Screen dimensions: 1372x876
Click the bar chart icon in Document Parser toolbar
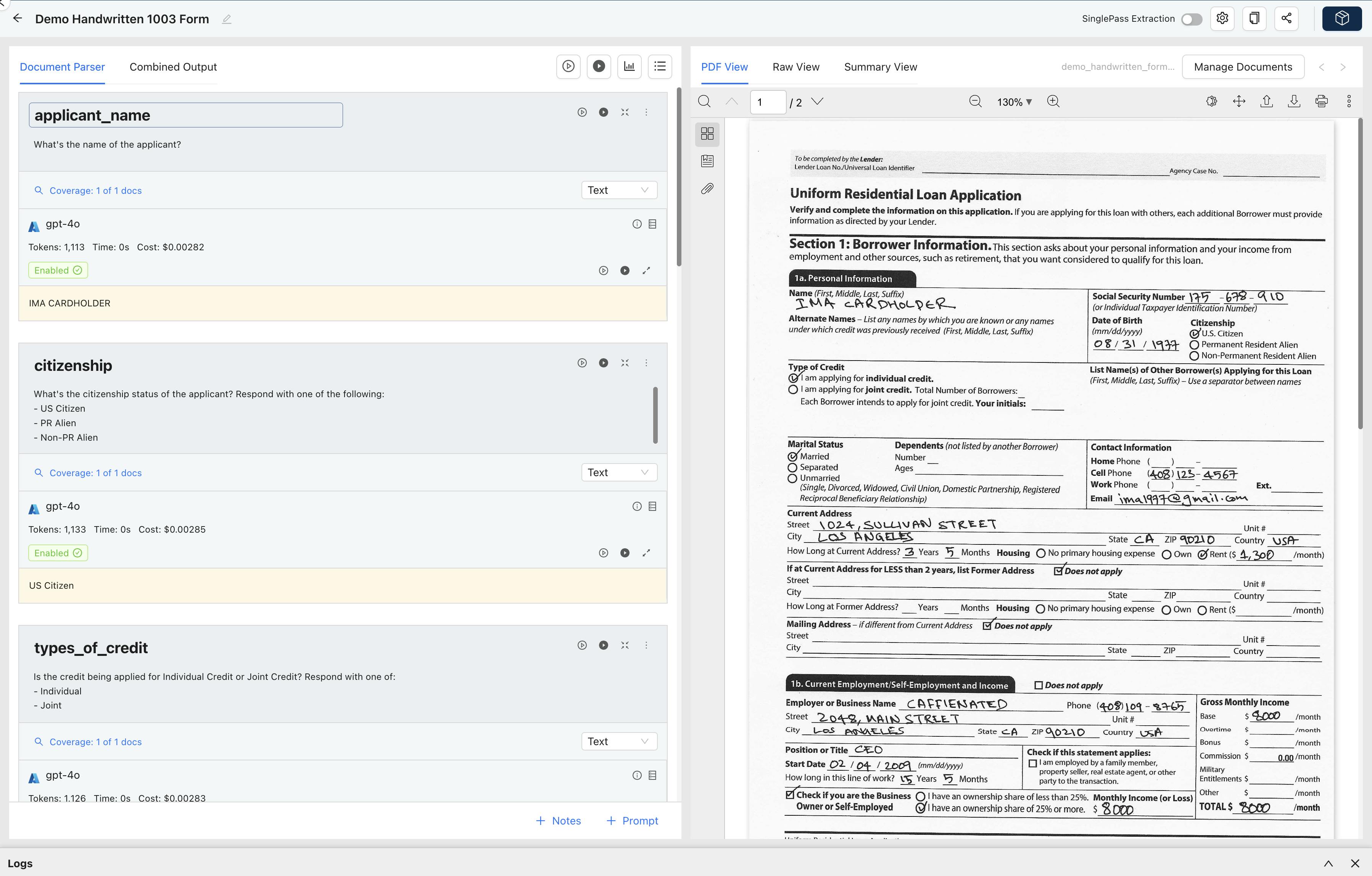629,67
